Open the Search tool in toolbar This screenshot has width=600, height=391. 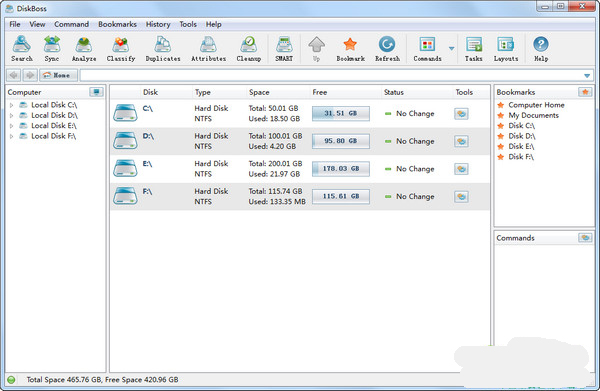click(22, 49)
